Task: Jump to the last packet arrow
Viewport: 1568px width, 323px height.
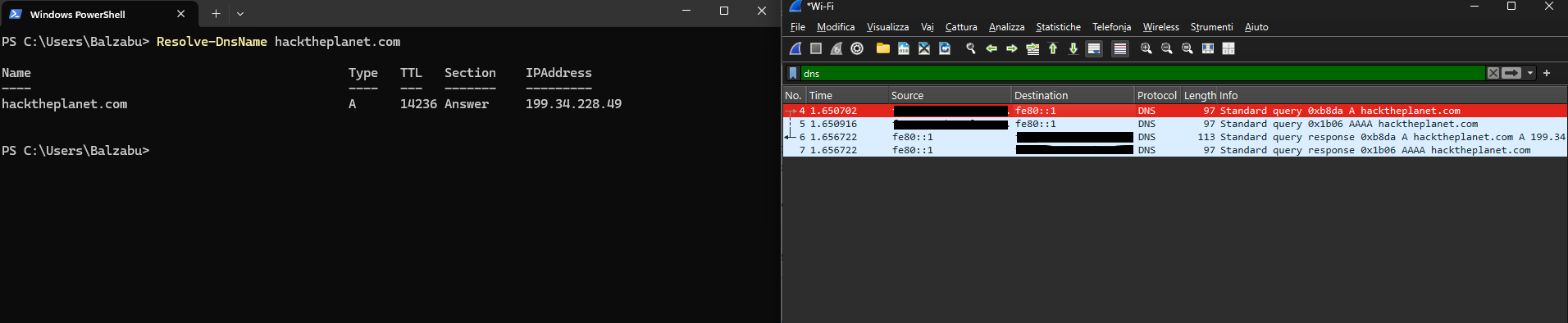Action: (x=1073, y=48)
